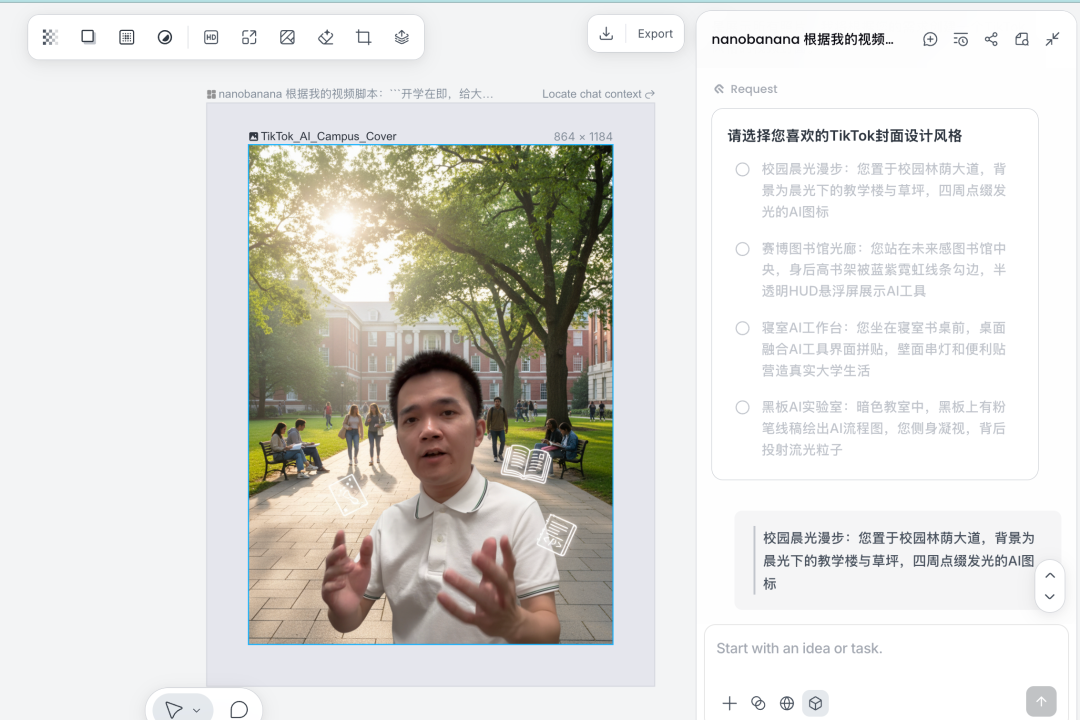This screenshot has width=1080, height=720.
Task: Click the Export button
Action: click(655, 34)
